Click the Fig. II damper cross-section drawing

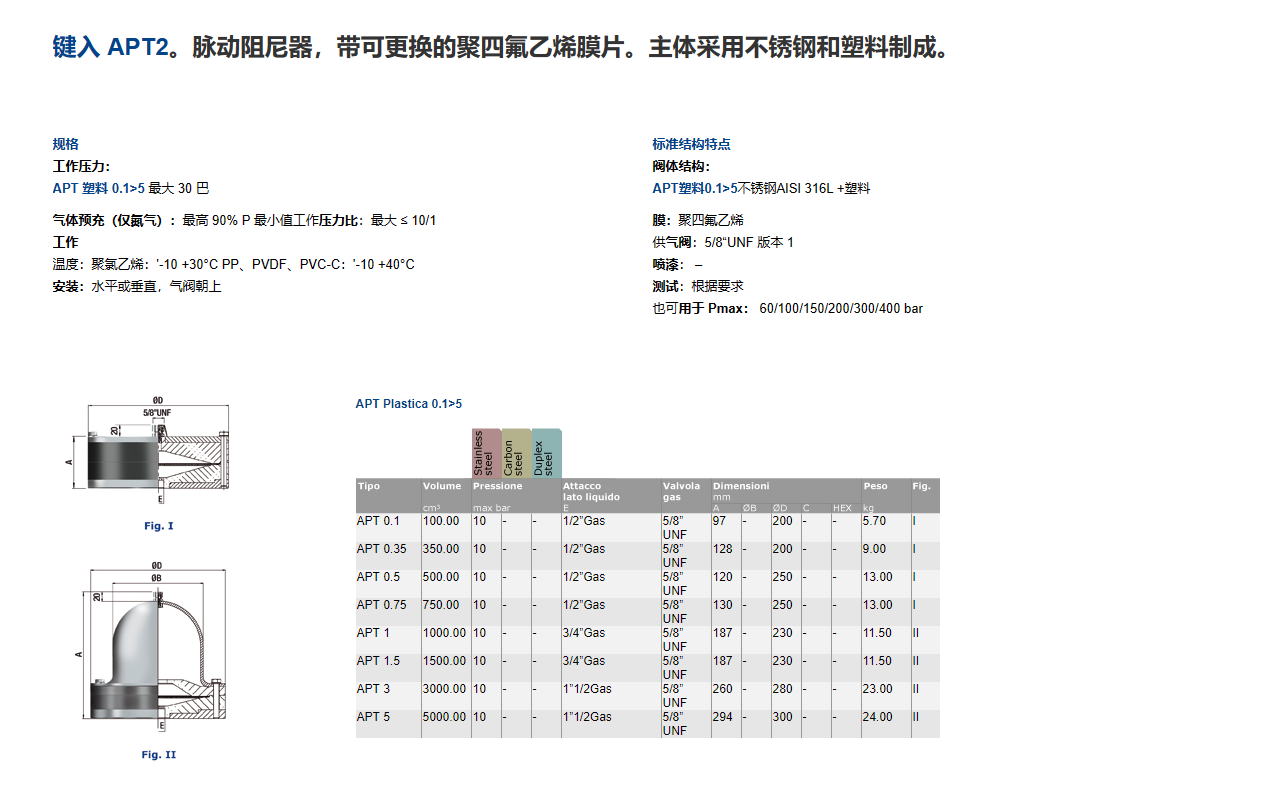tap(156, 654)
